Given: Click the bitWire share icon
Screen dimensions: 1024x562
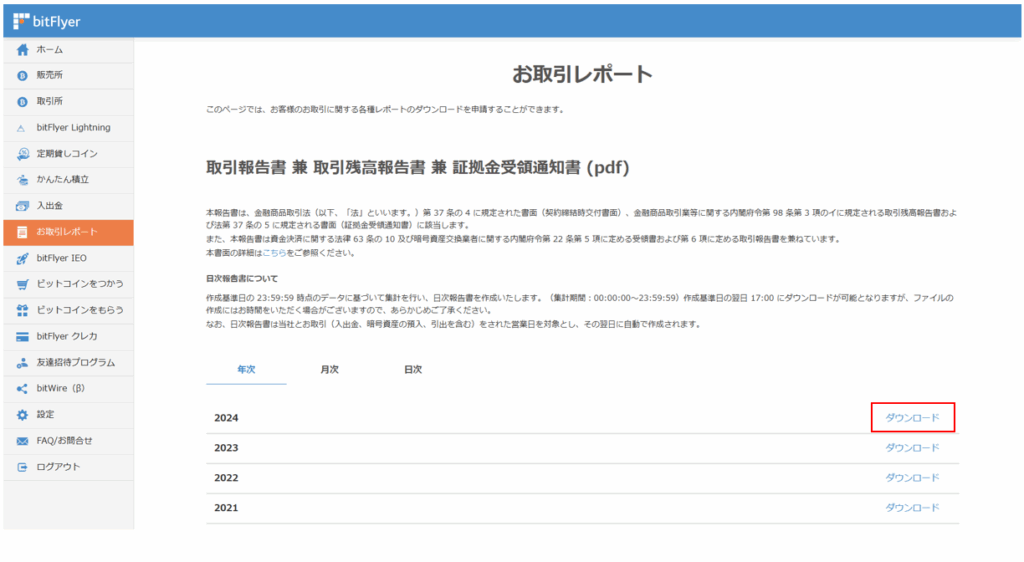Looking at the screenshot, I should [x=22, y=389].
